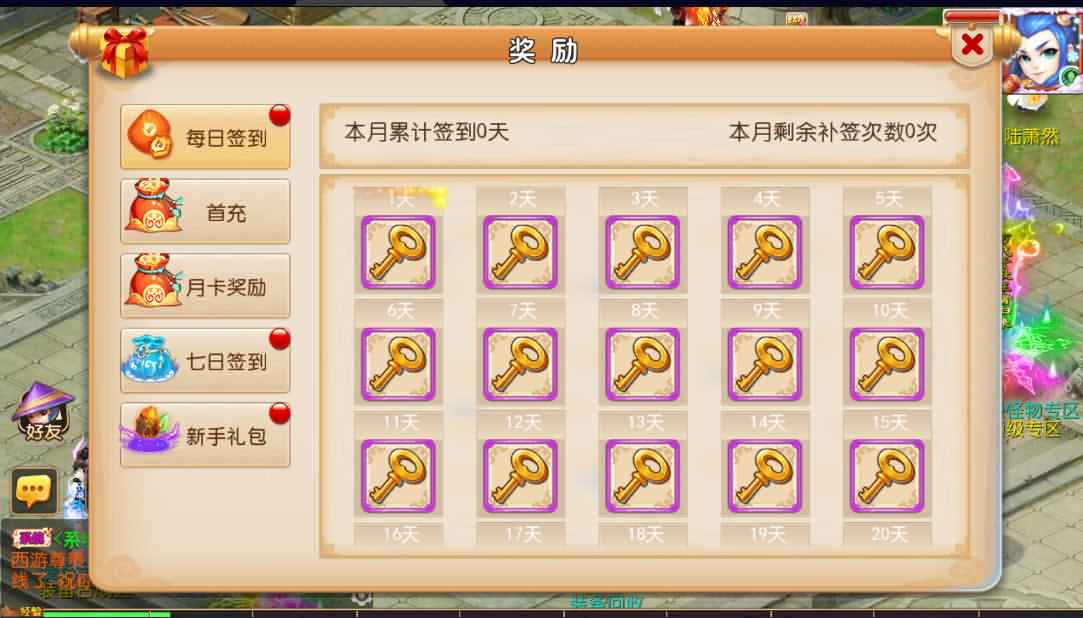
Task: Click the 7天 golden key icon
Action: click(520, 365)
